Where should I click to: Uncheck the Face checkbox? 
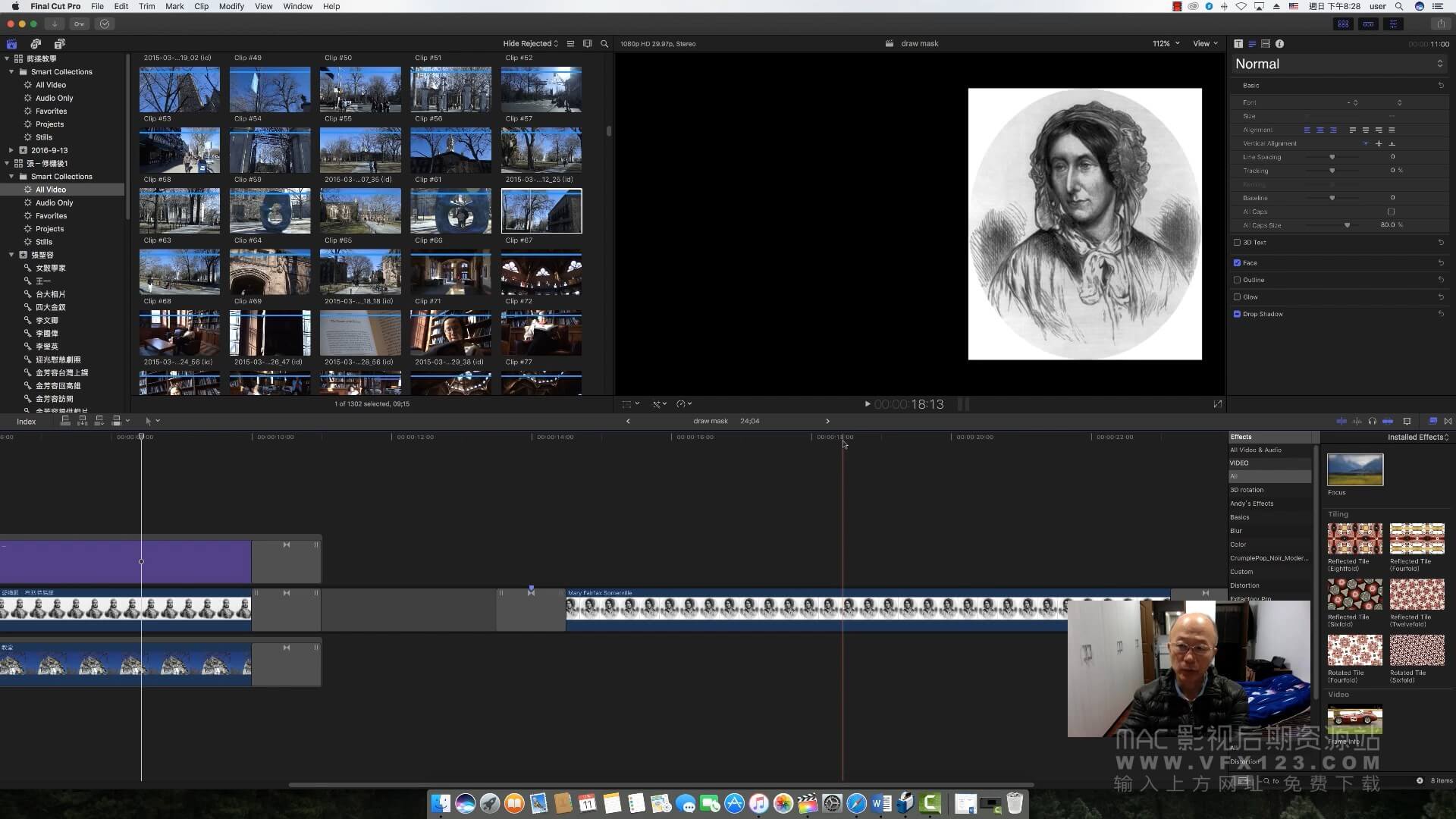[1237, 263]
